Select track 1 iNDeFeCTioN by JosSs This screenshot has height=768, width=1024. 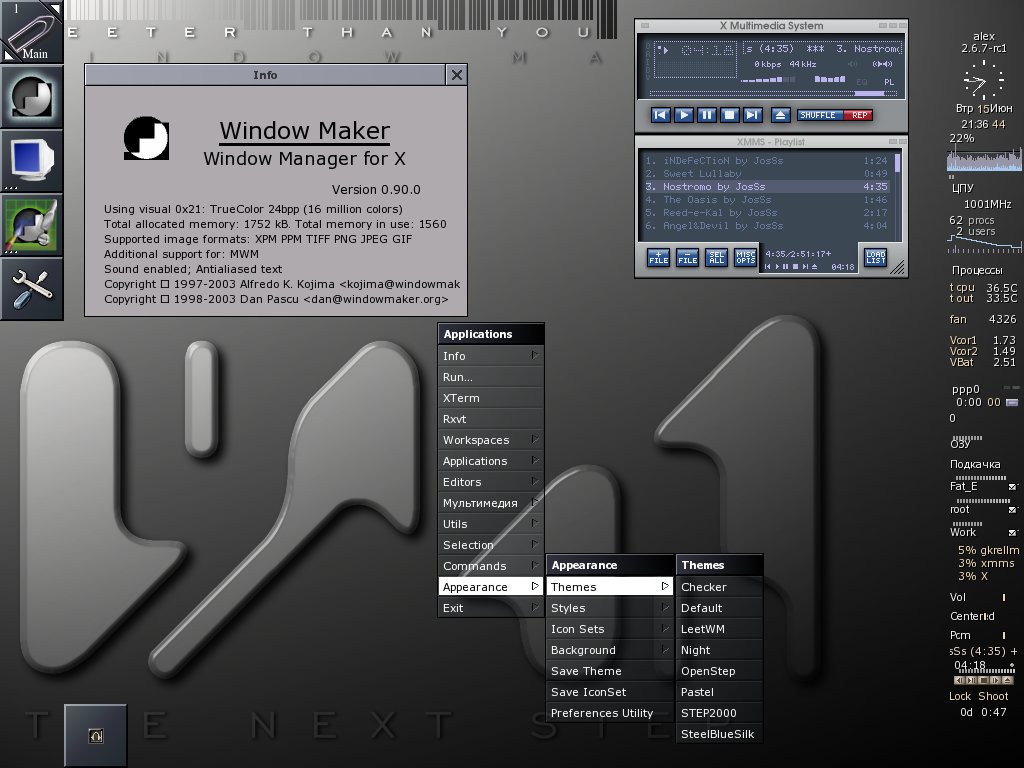tap(765, 160)
